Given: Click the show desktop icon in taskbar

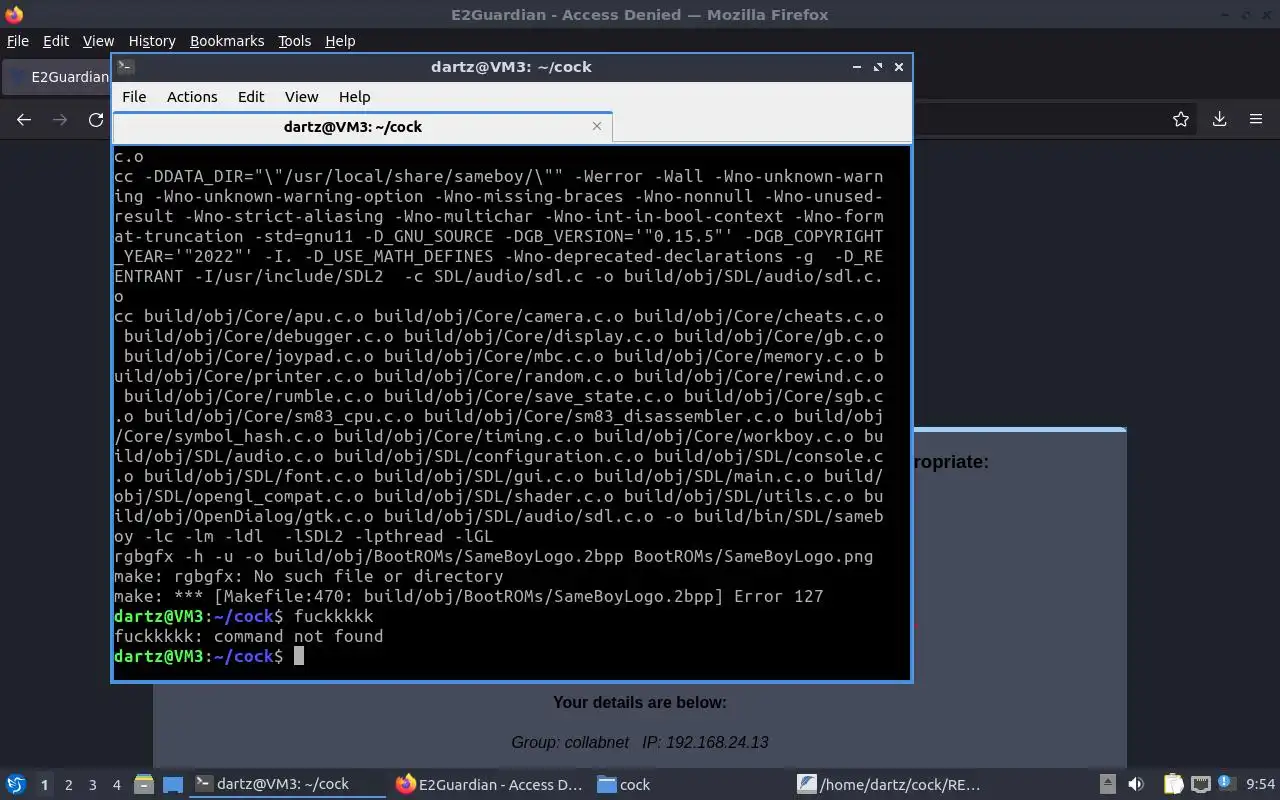Looking at the screenshot, I should pyautogui.click(x=173, y=785).
